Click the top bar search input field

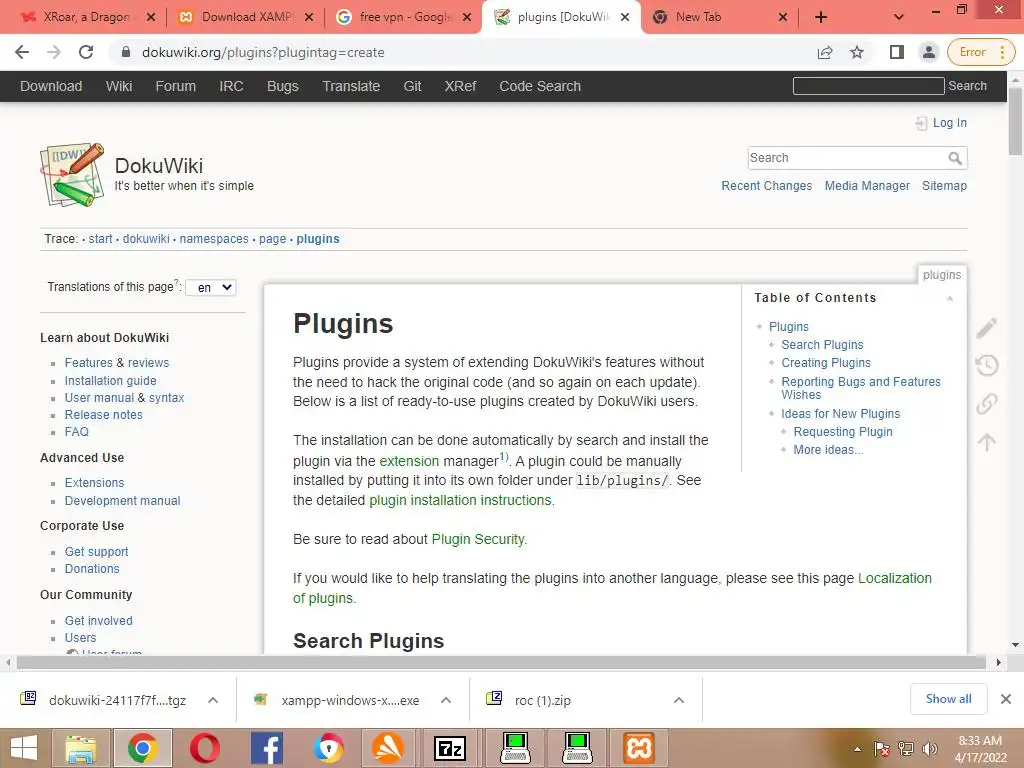click(868, 86)
